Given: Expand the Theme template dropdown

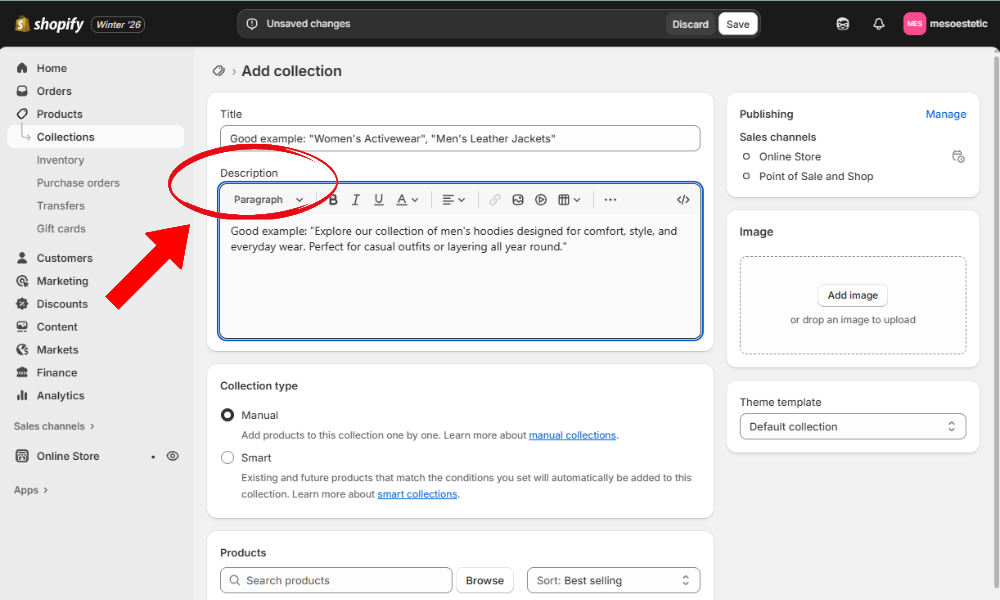Looking at the screenshot, I should pyautogui.click(x=852, y=427).
